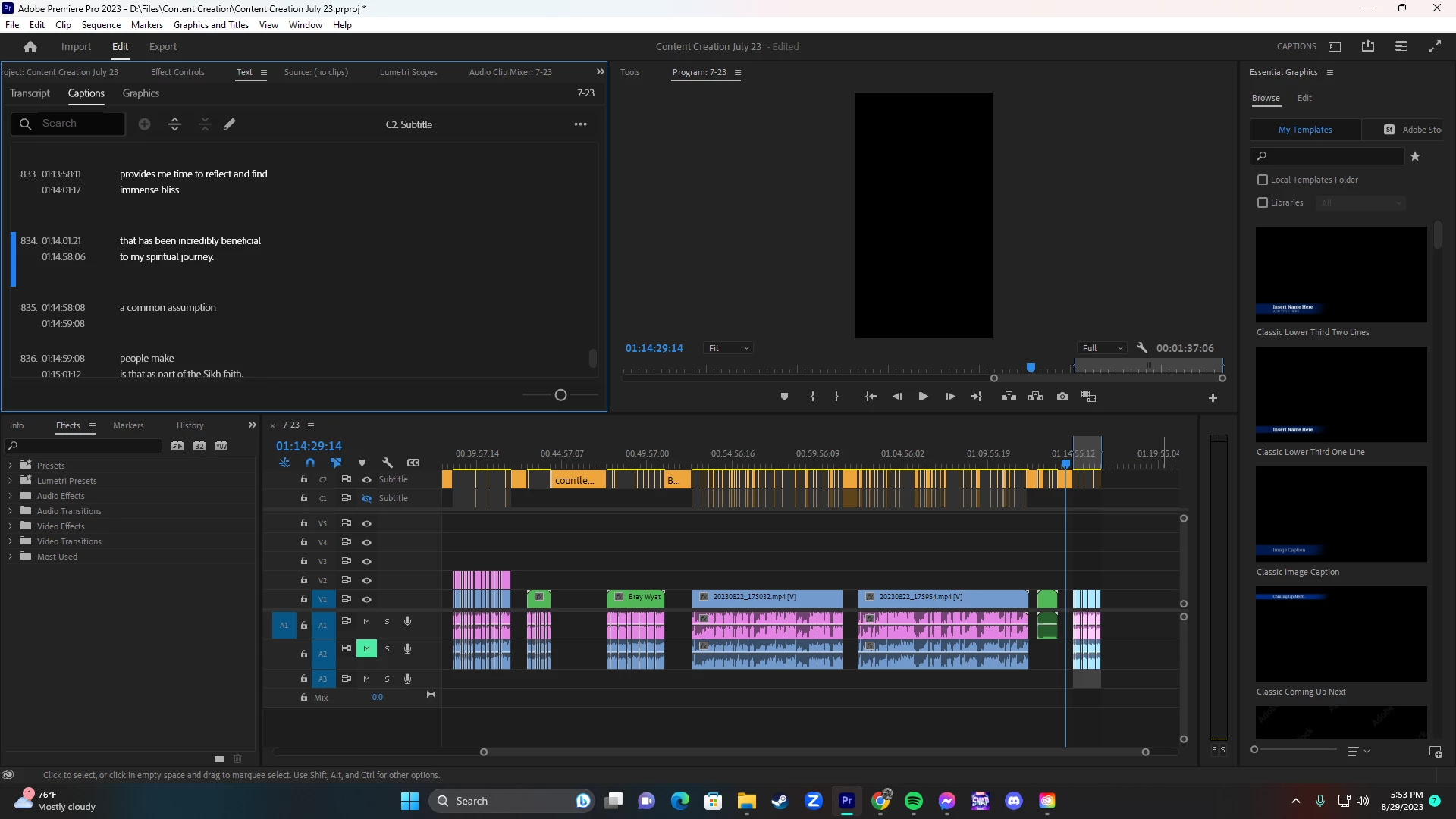Open the Fit zoom level dropdown
This screenshot has width=1456, height=819.
728,348
